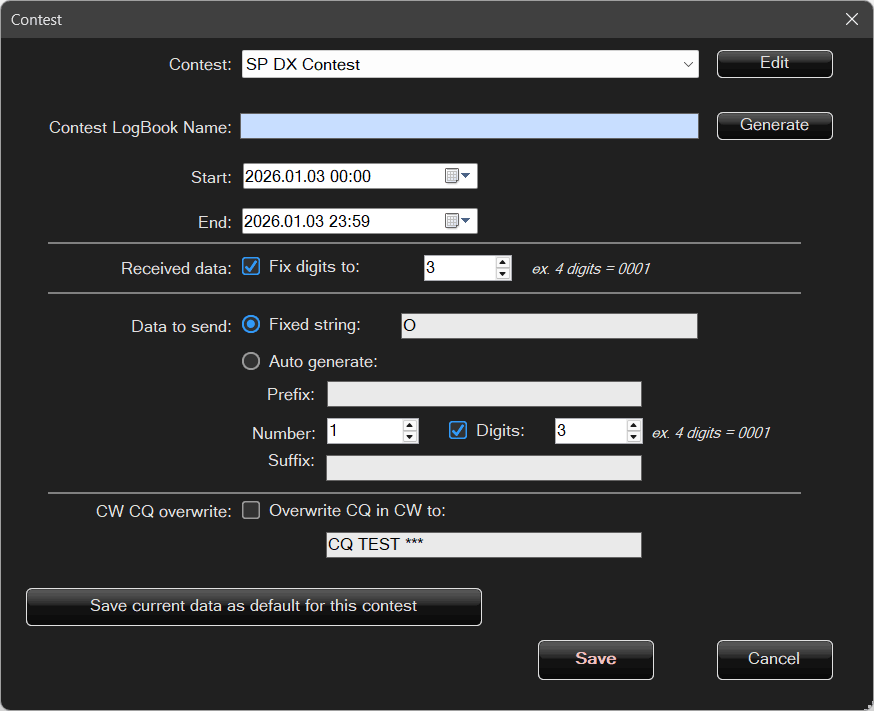Decrement the auto generate Number value
Viewport: 874px width, 711px height.
click(x=409, y=437)
